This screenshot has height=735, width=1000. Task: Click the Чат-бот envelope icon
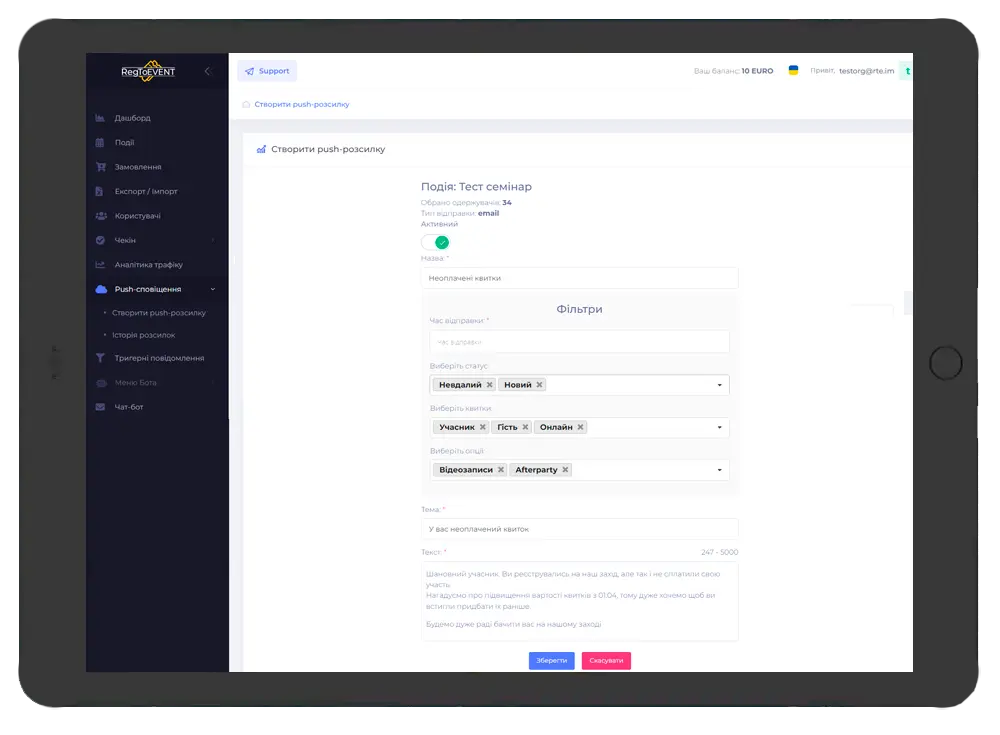tap(100, 407)
